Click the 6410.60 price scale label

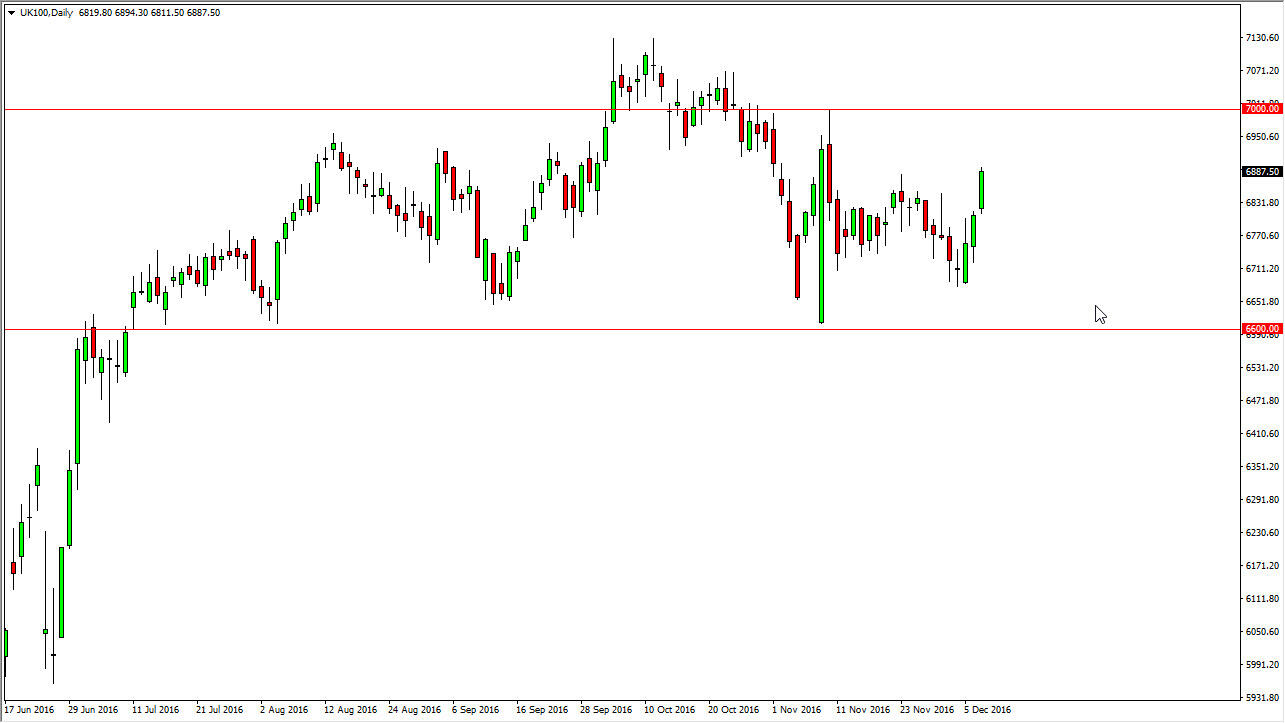(1261, 434)
